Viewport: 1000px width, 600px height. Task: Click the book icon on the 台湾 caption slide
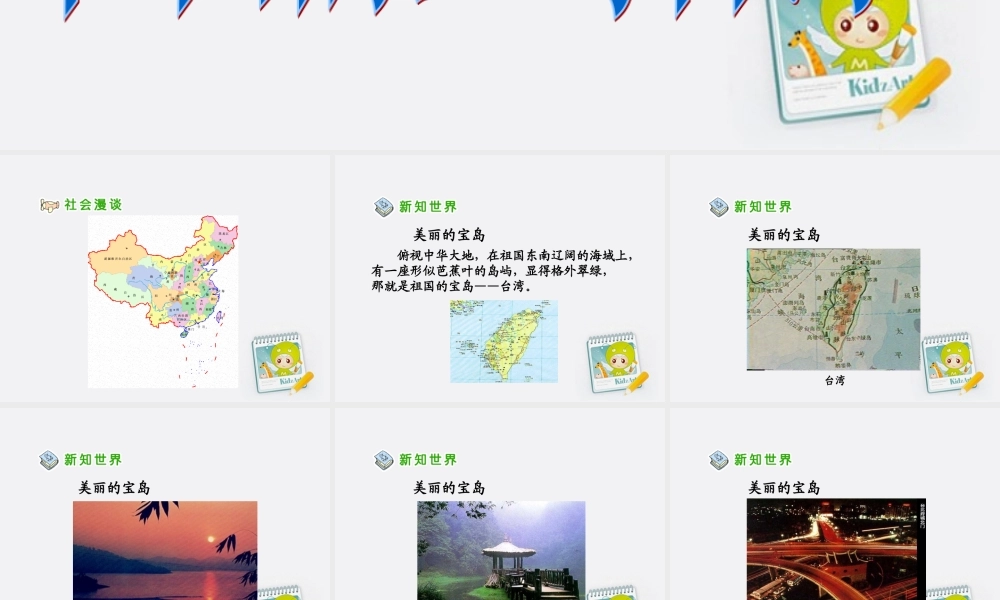click(719, 207)
